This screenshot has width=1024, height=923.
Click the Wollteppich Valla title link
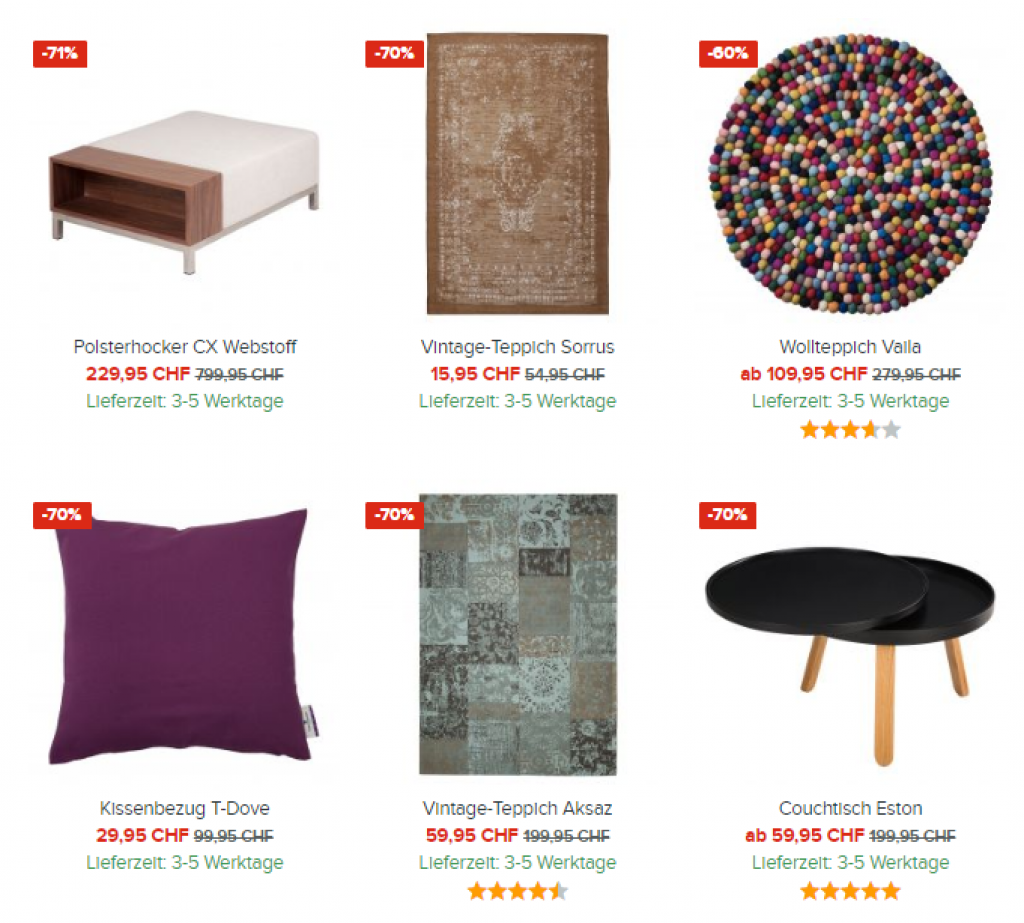coord(850,347)
